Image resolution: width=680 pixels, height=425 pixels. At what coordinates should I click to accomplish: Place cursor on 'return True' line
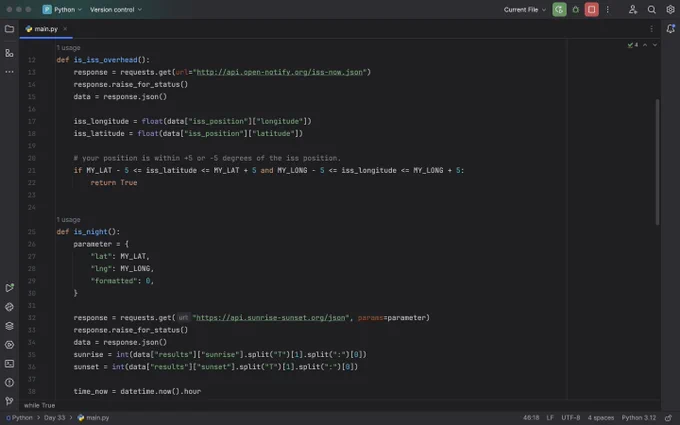tap(114, 183)
